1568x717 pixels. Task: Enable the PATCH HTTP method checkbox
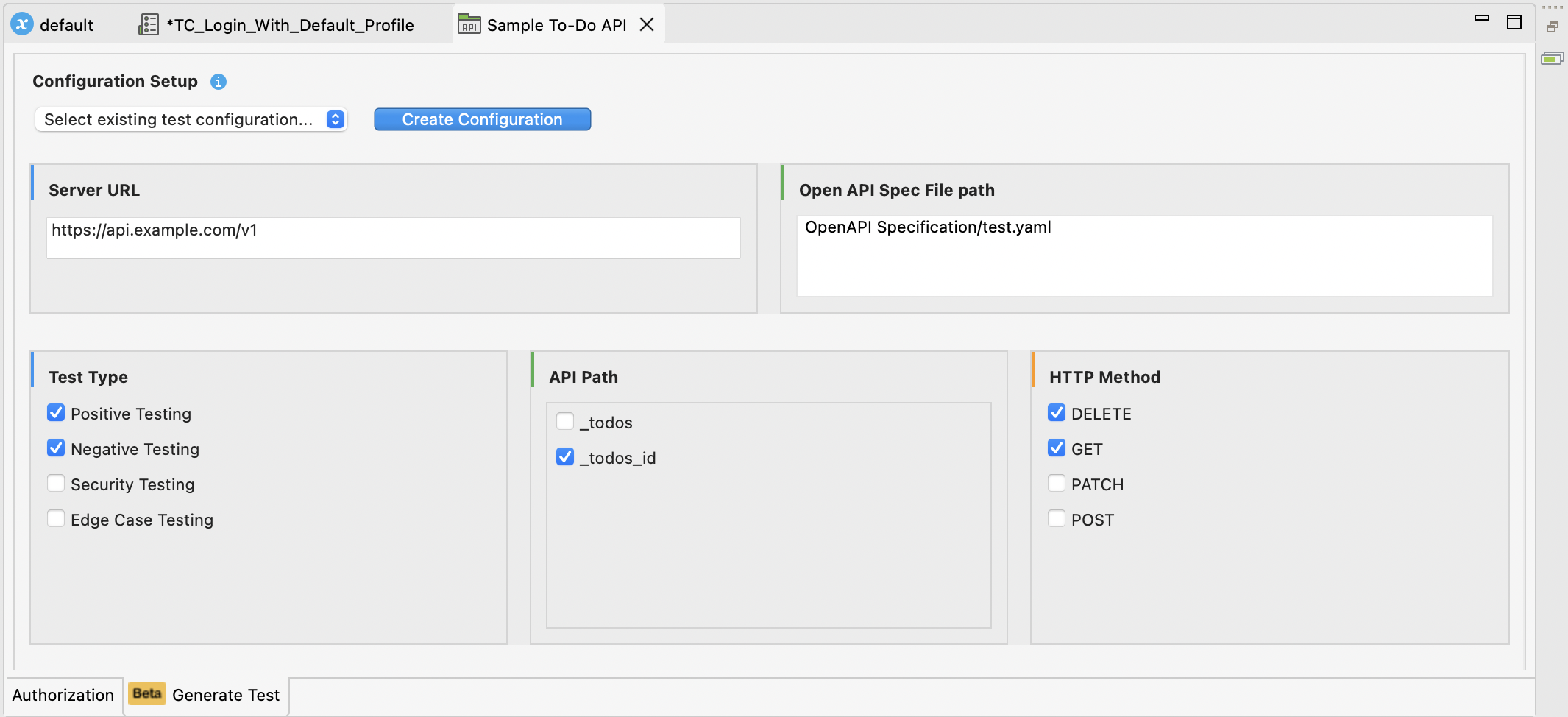[x=1057, y=484]
